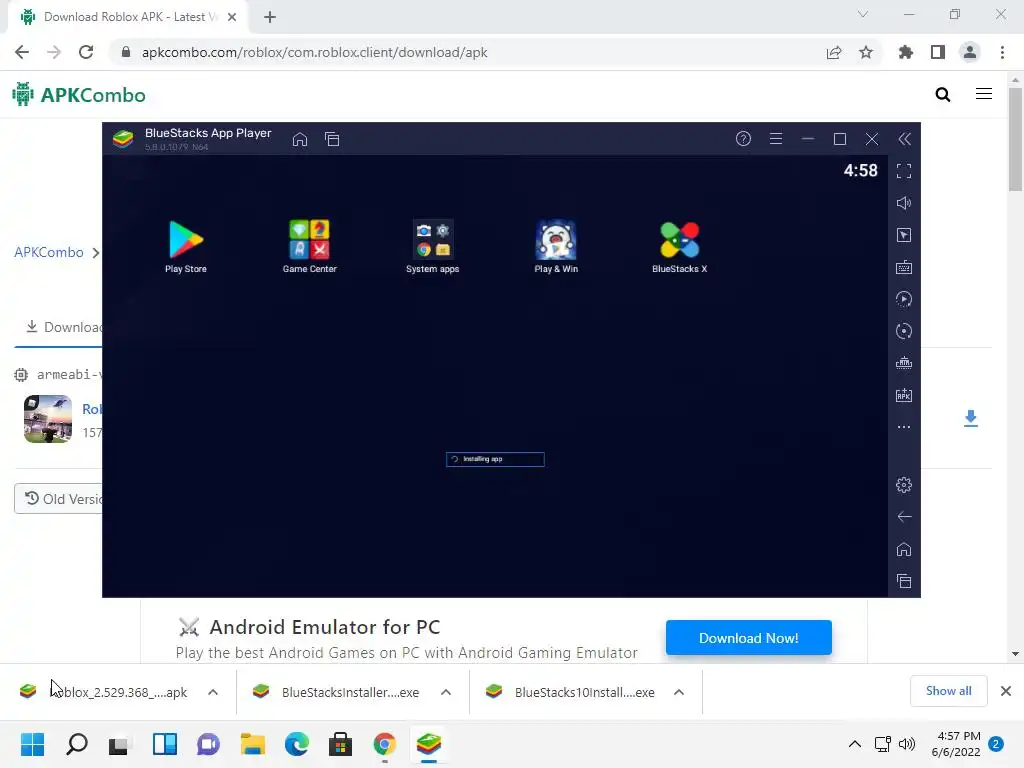Reload the page in Chrome
This screenshot has height=768, width=1024.
pos(86,52)
